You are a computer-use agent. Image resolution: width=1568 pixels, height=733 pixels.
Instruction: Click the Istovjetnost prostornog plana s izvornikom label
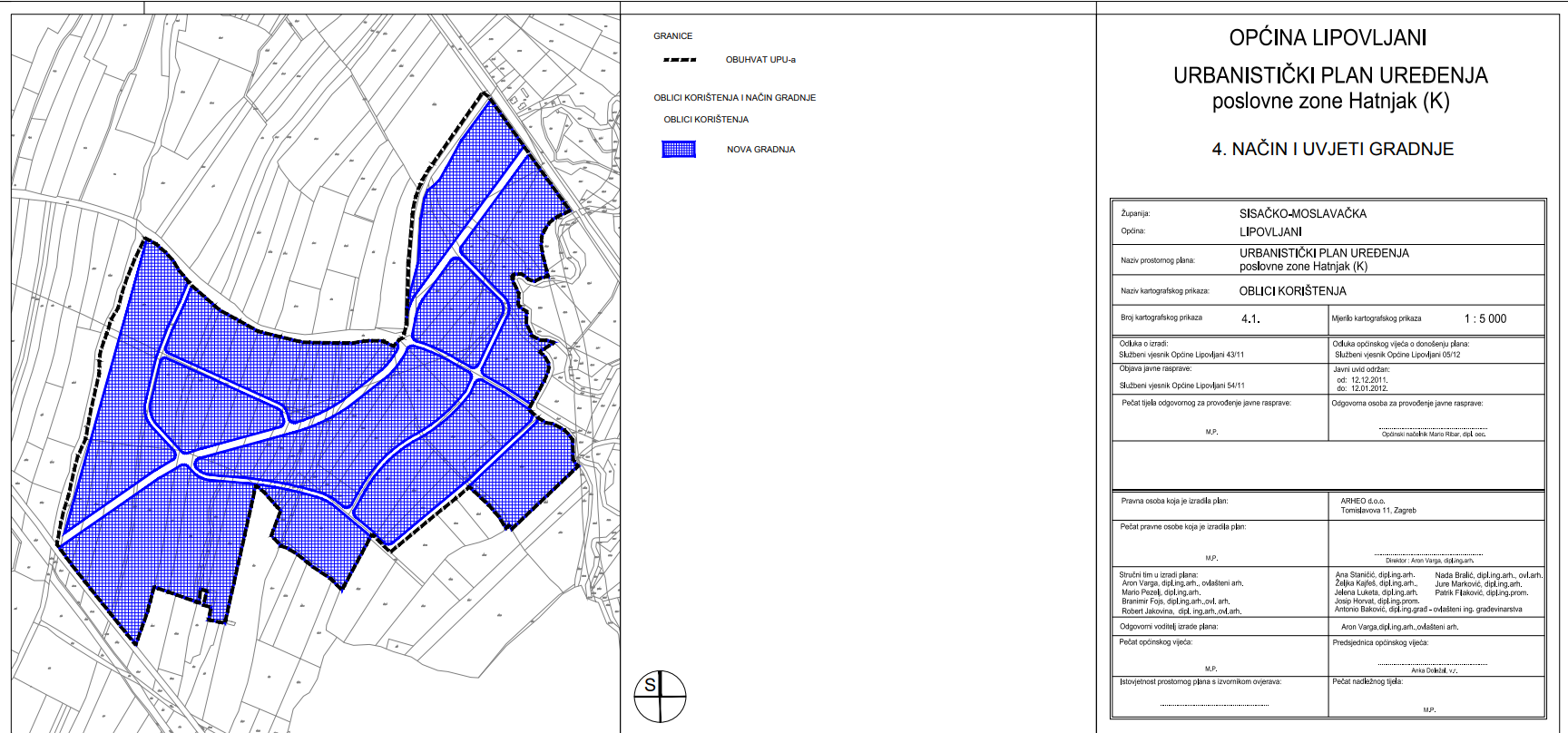(1200, 681)
